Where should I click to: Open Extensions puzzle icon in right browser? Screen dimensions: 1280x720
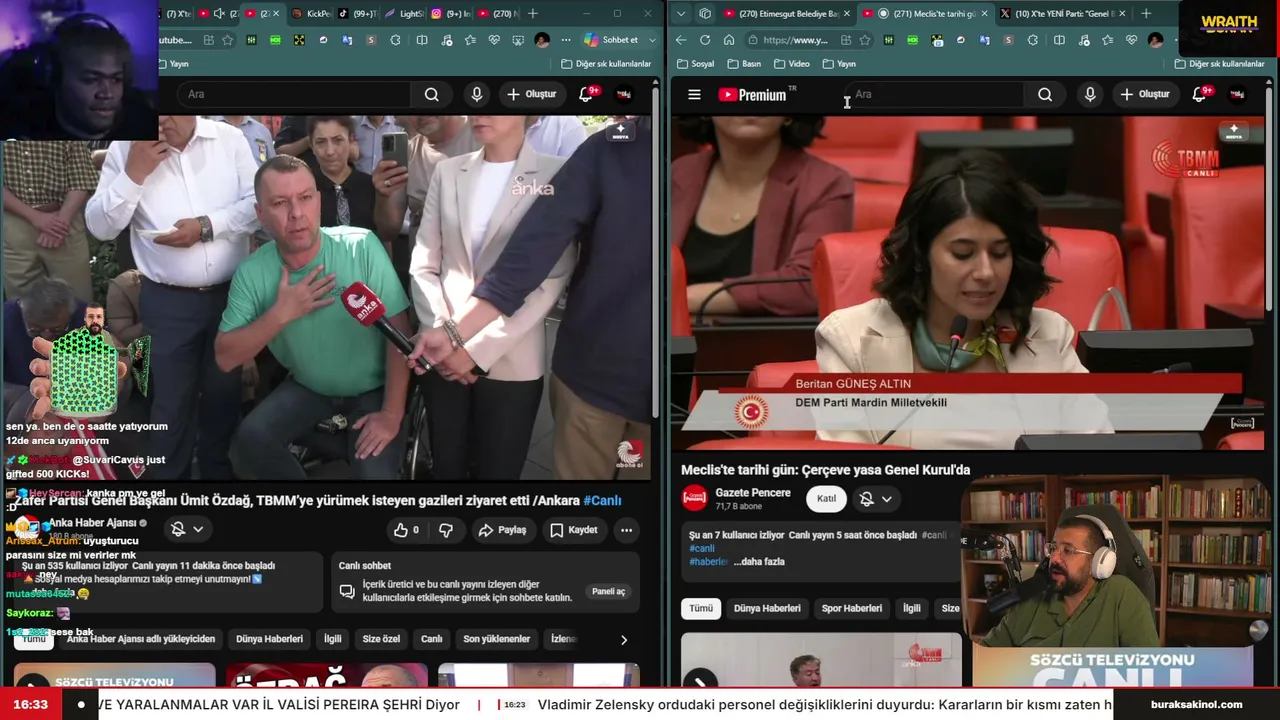click(x=1033, y=40)
